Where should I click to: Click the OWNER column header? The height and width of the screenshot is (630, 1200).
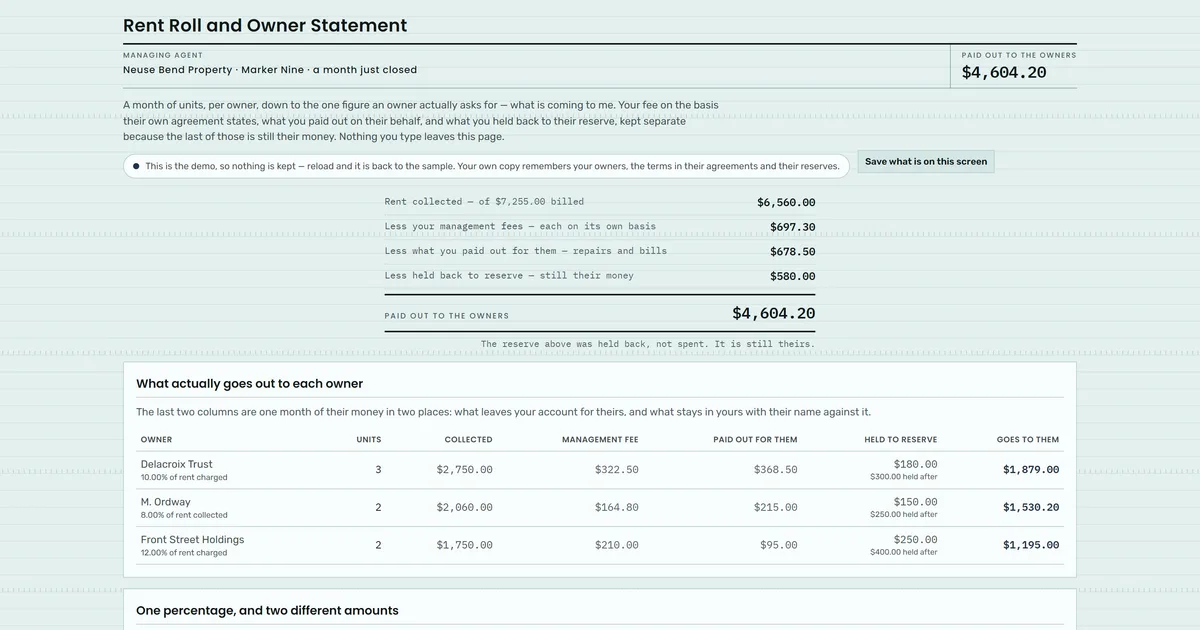157,440
